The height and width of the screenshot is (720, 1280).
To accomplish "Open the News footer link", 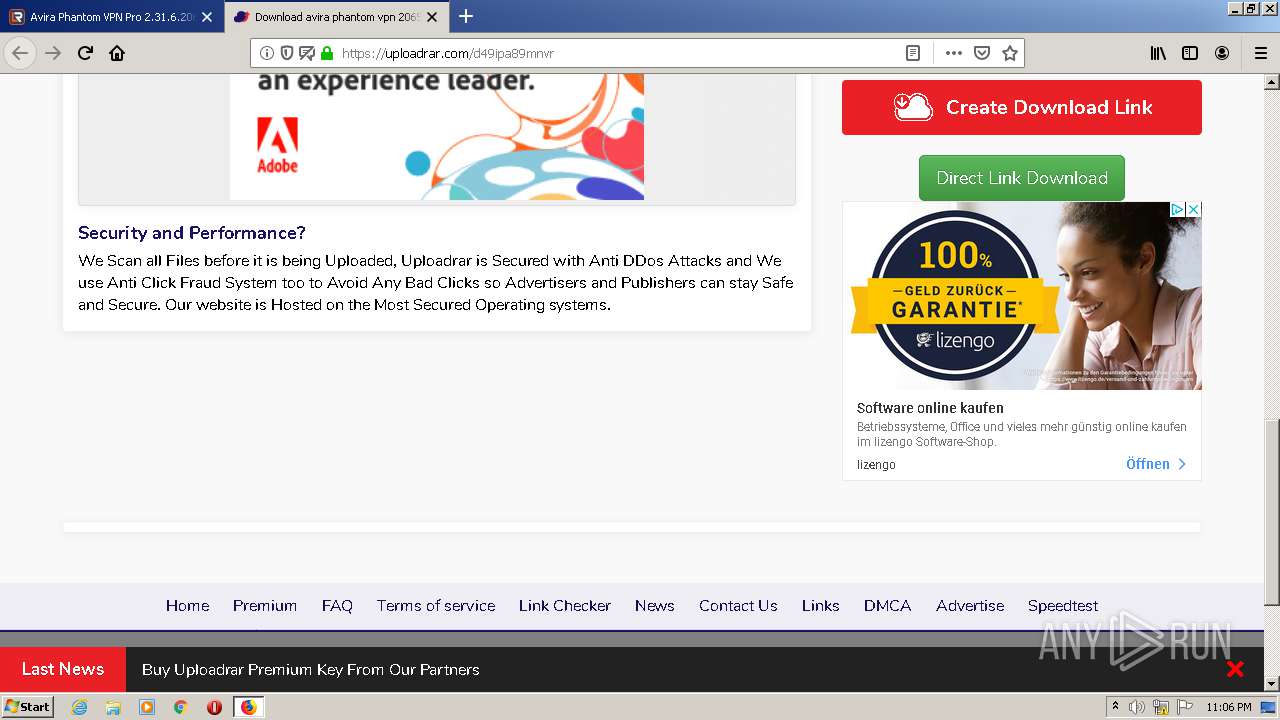I will point(655,606).
